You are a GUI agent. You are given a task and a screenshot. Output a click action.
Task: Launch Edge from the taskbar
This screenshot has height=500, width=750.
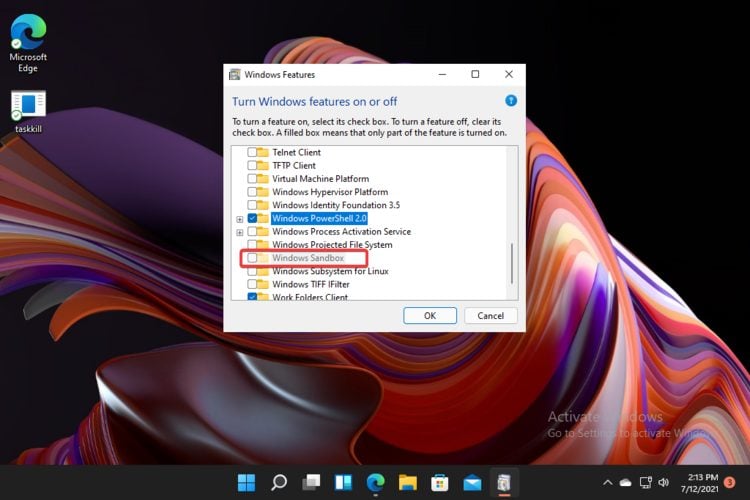375,482
